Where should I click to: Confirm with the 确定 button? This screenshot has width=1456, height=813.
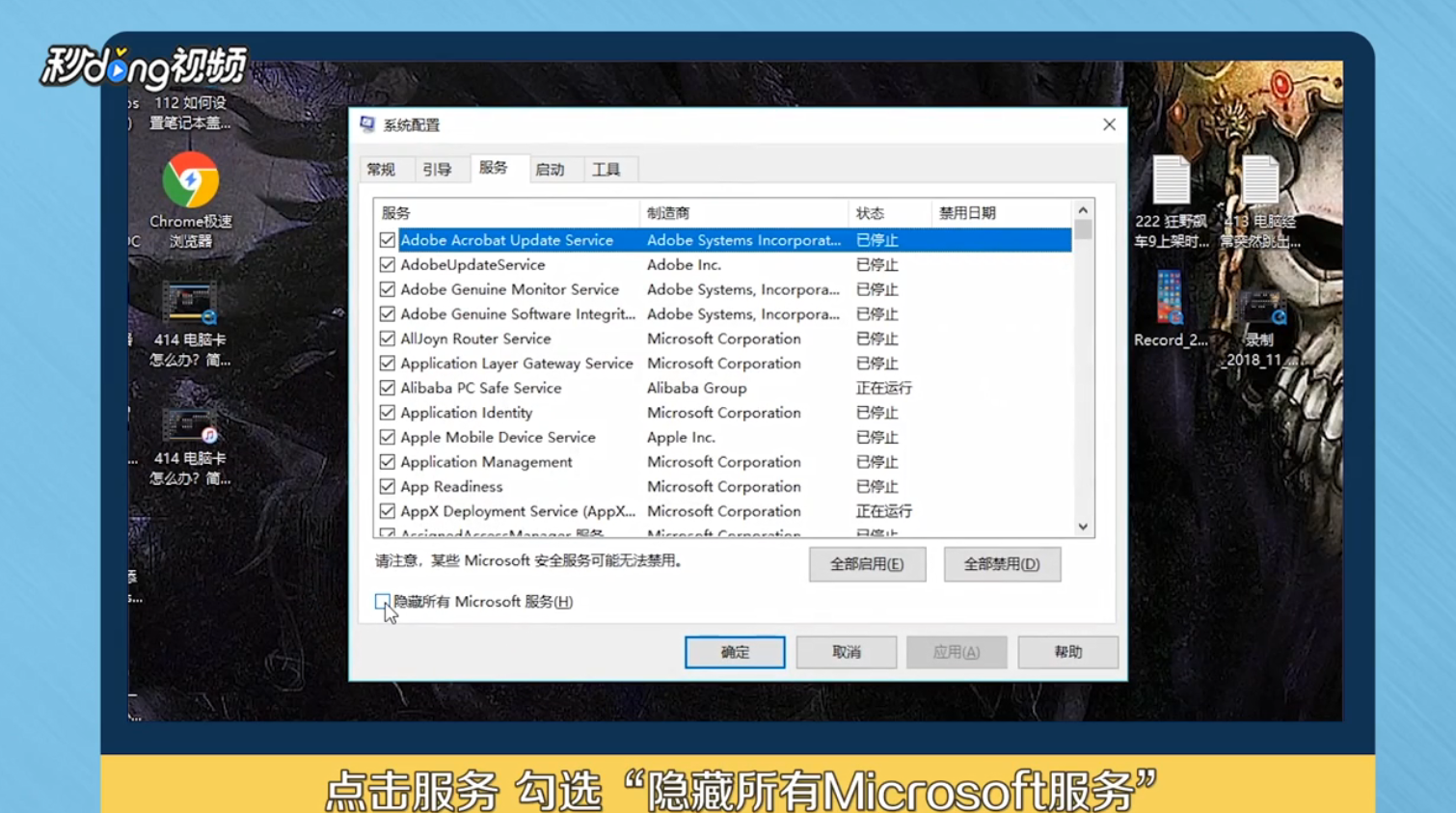point(735,653)
